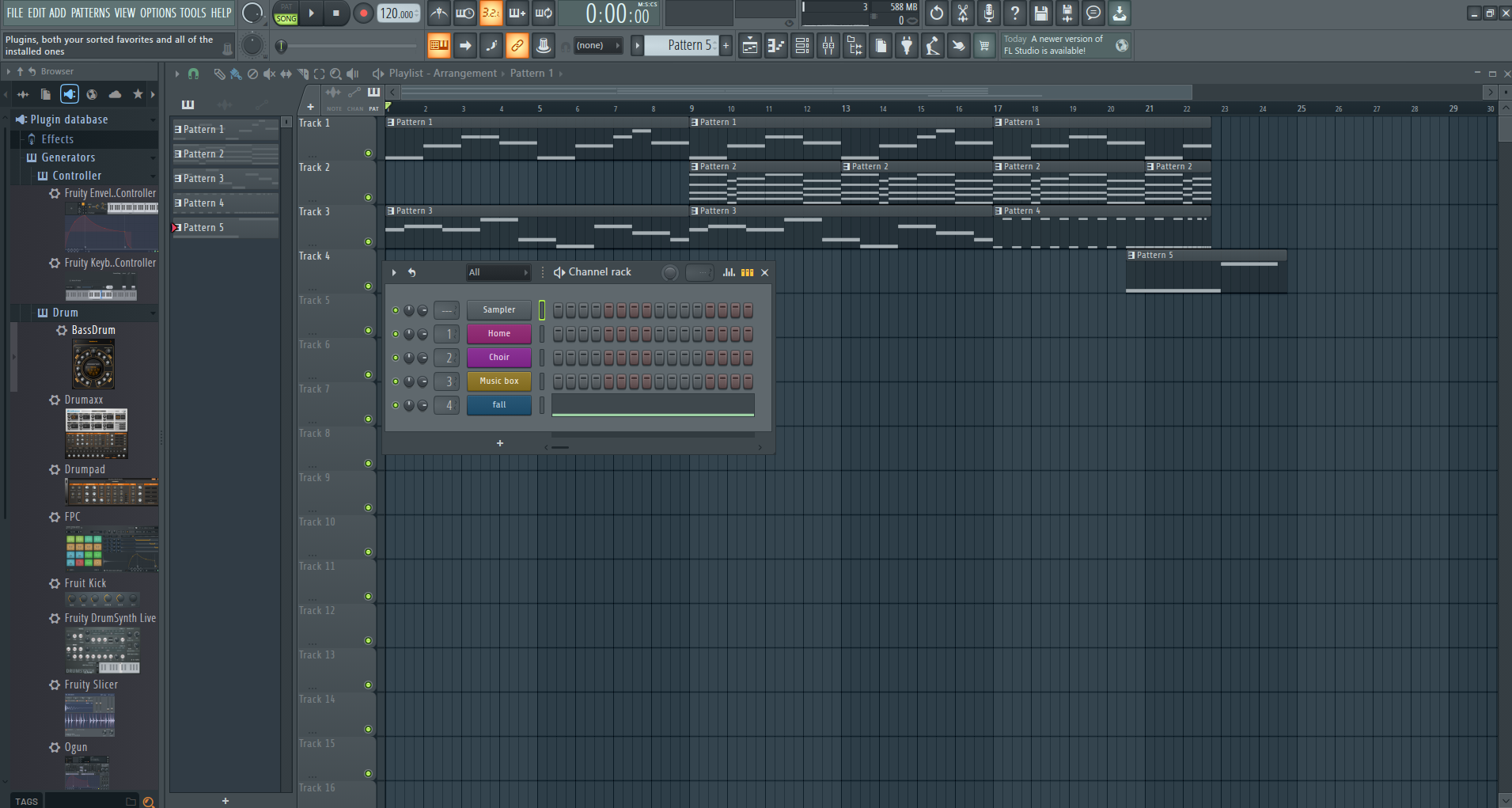Open the Piano roll view icon
This screenshot has height=808, width=1512.
776,46
